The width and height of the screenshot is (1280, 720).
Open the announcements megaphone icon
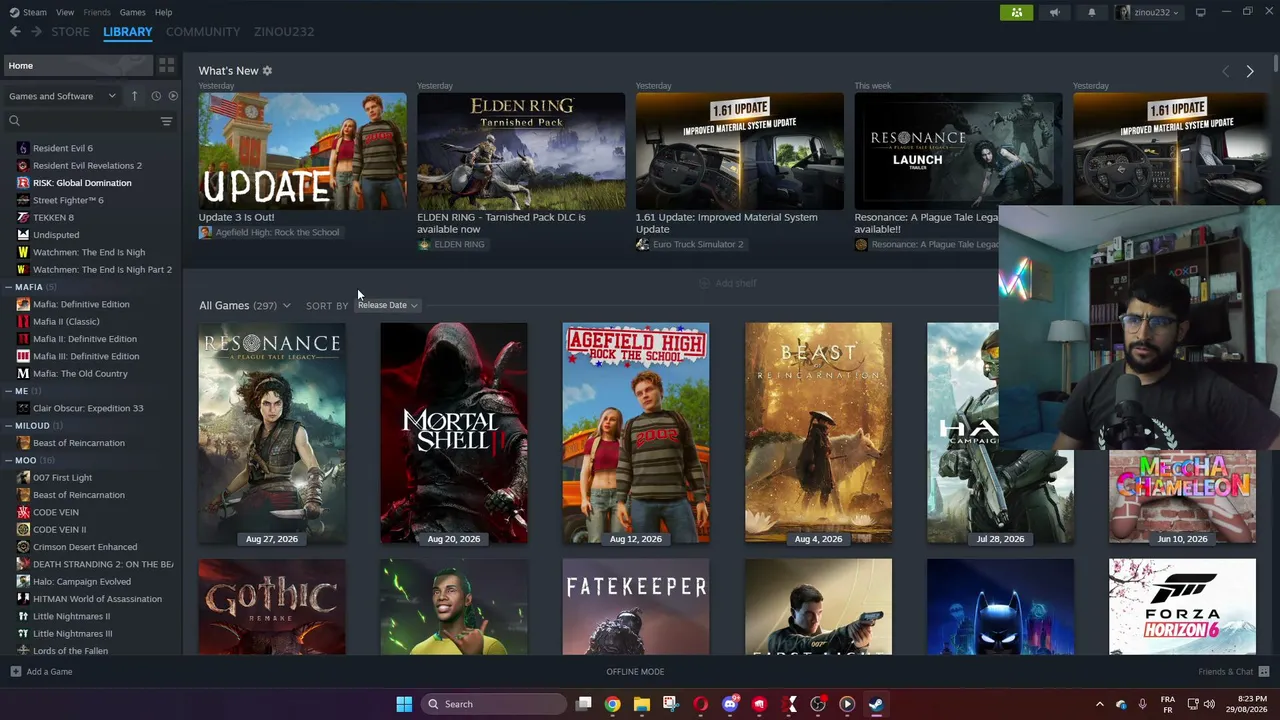click(x=1054, y=12)
